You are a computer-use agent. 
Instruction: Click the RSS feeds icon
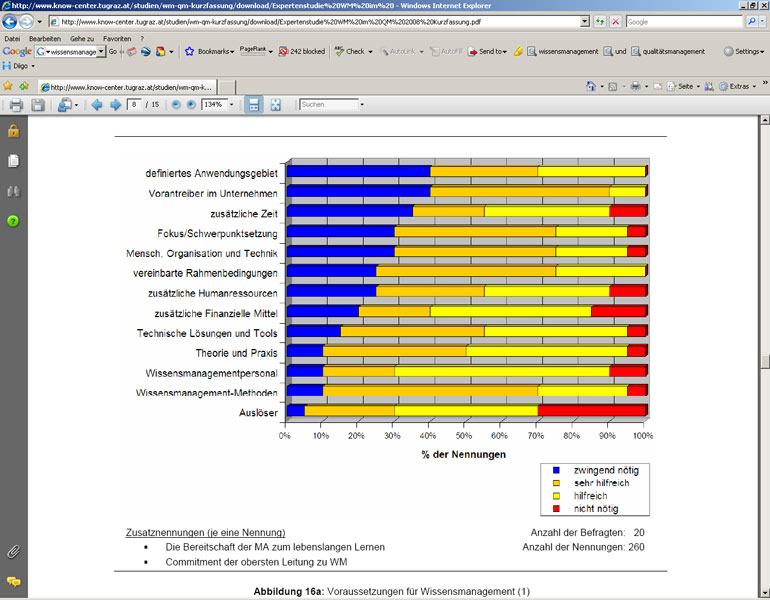point(612,86)
